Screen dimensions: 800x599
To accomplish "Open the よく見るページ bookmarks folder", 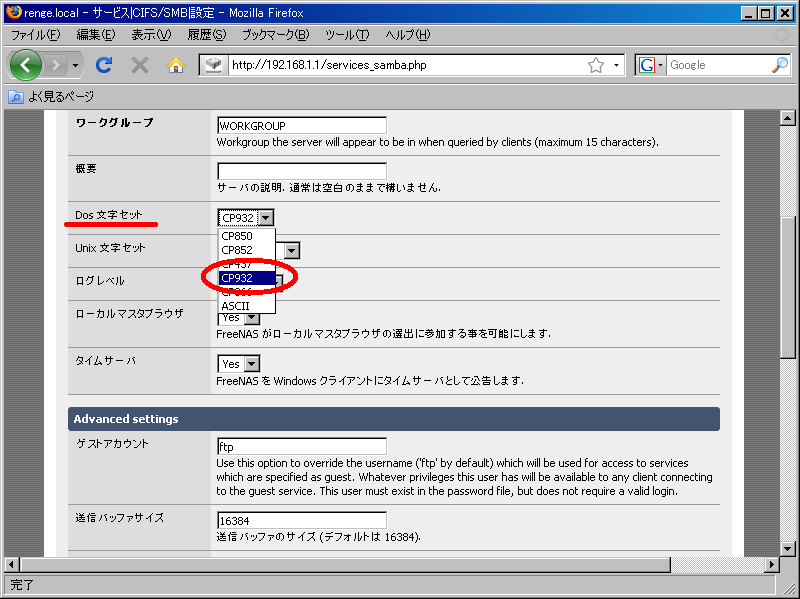I will tap(52, 96).
